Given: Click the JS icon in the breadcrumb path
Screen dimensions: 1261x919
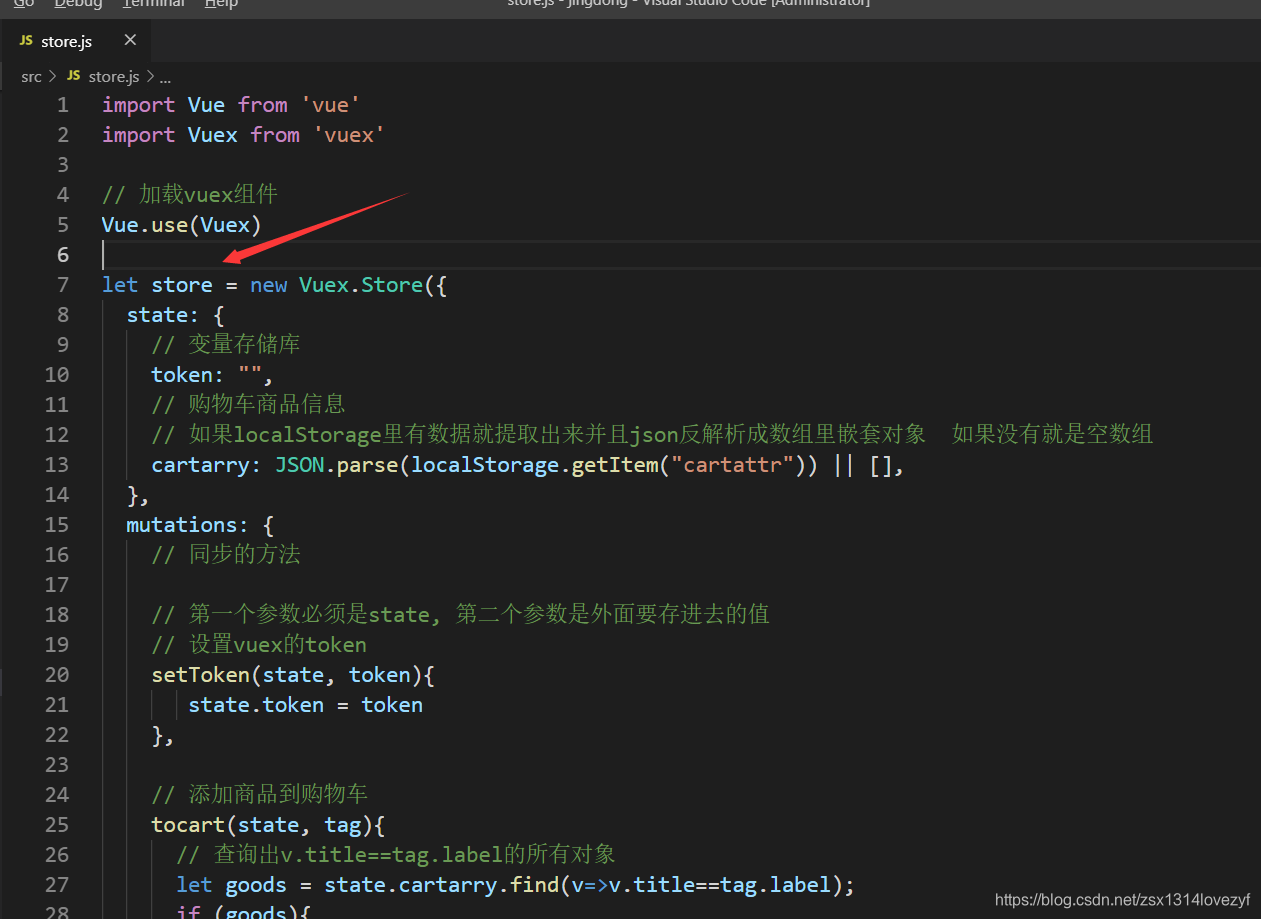Looking at the screenshot, I should coord(73,76).
